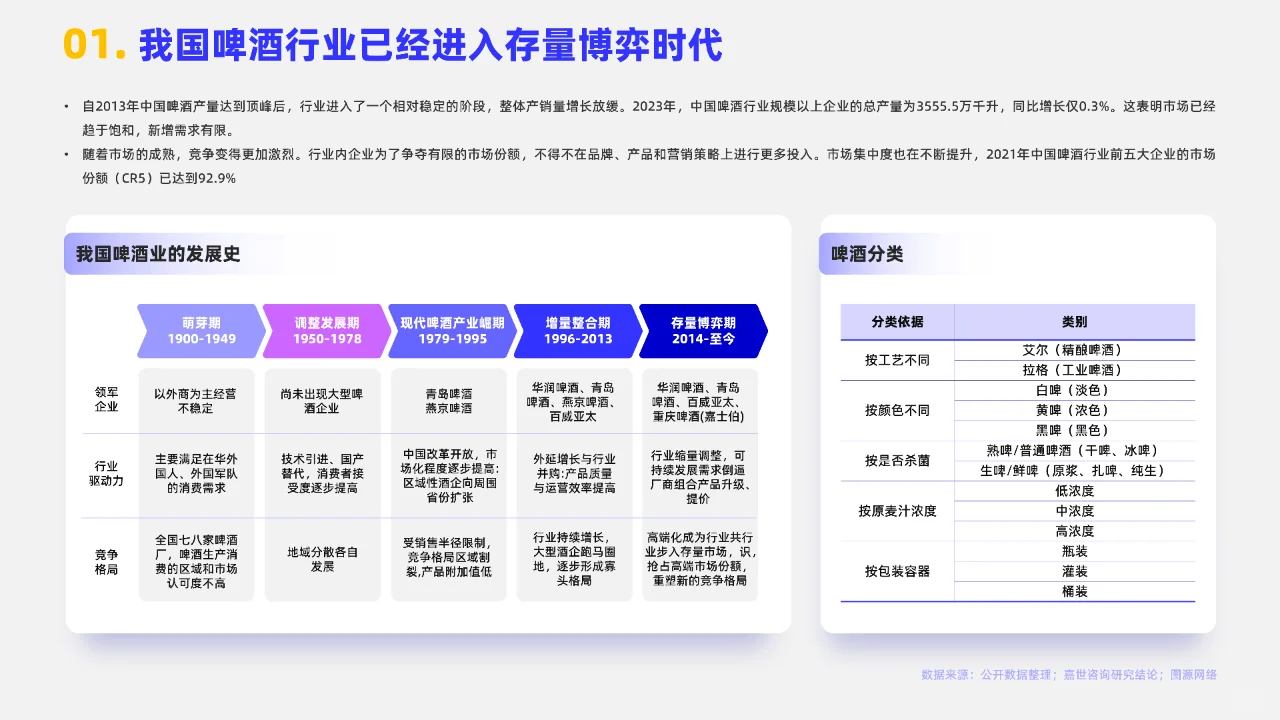Select the '中浓度' table cell

[x=1074, y=511]
